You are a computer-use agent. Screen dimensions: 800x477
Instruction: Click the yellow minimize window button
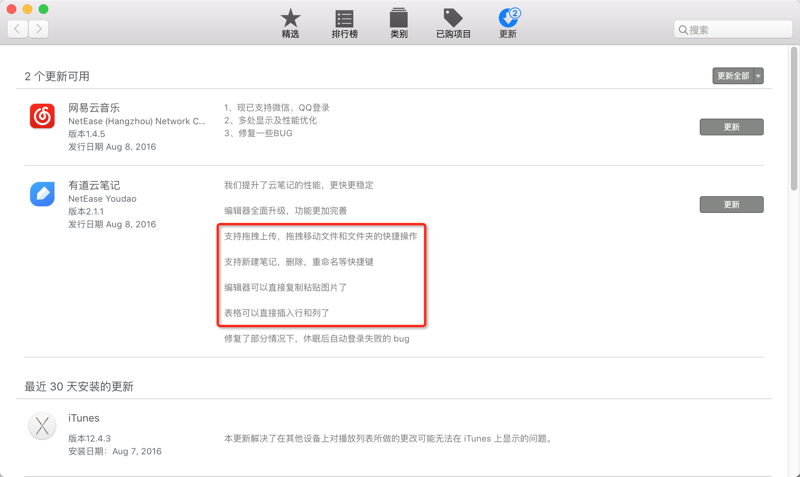click(x=28, y=9)
